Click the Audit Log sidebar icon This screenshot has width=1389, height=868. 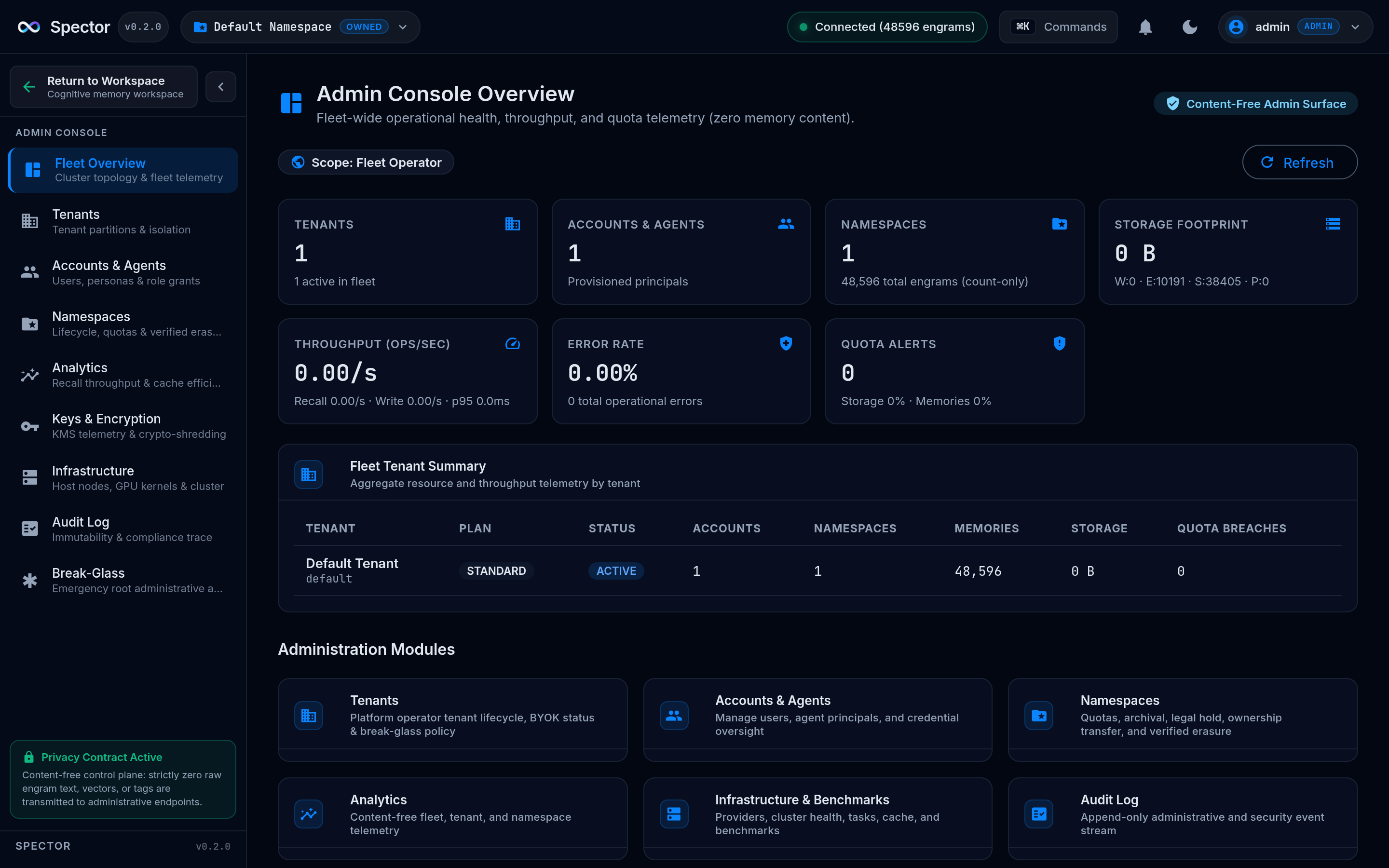(30, 529)
